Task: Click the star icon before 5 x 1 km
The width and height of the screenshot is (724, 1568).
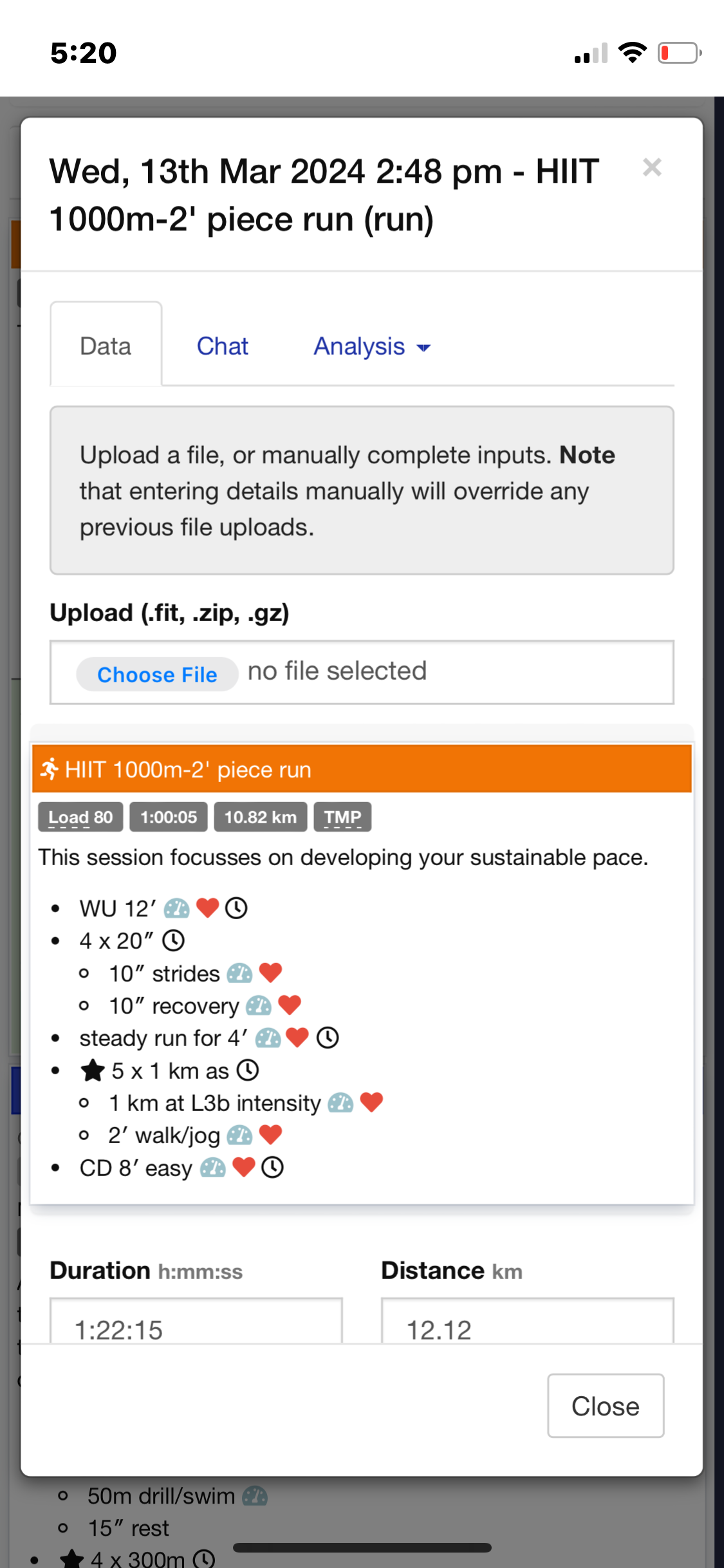Action: pyautogui.click(x=93, y=1070)
